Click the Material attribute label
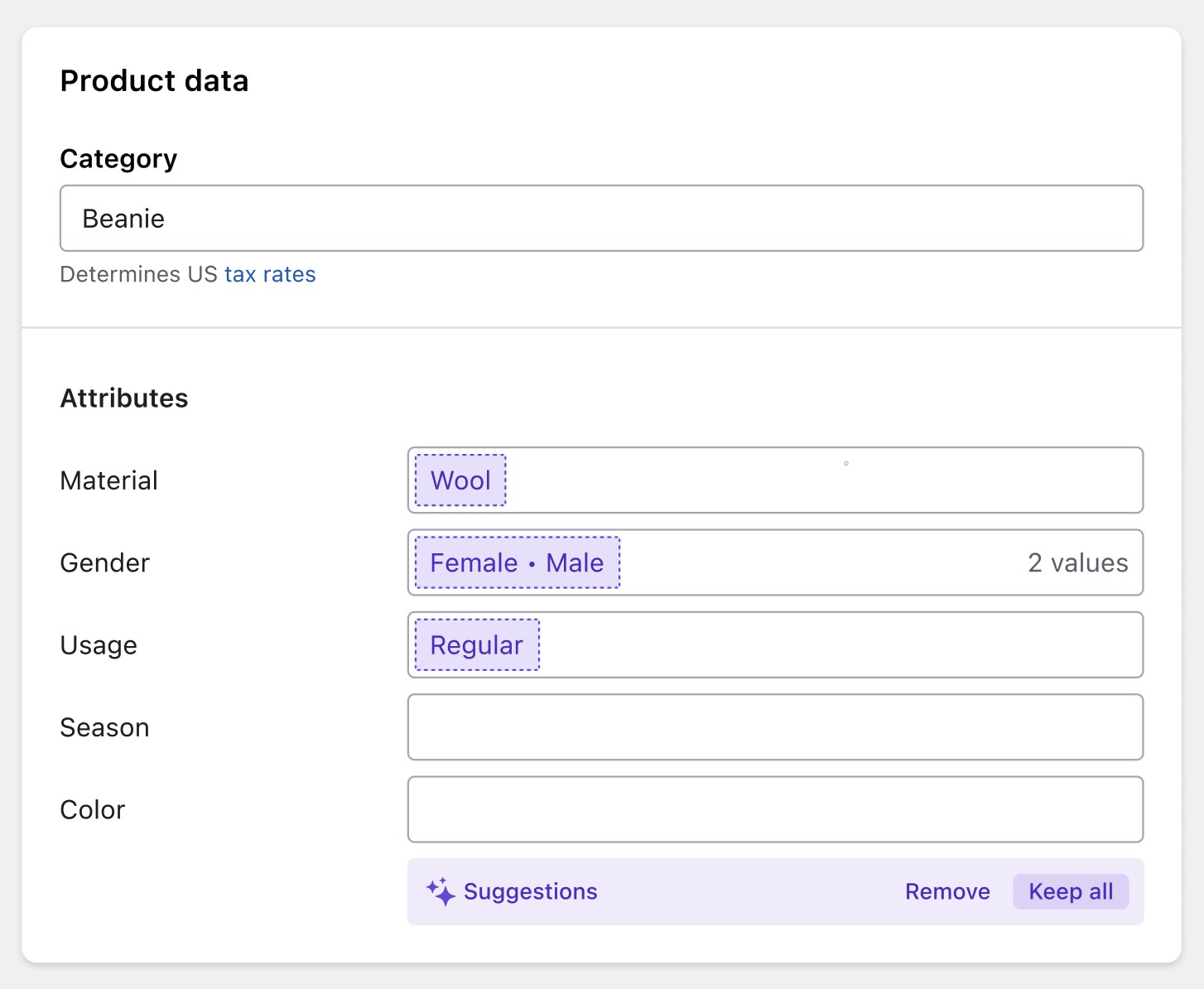The width and height of the screenshot is (1204, 989). 108,480
